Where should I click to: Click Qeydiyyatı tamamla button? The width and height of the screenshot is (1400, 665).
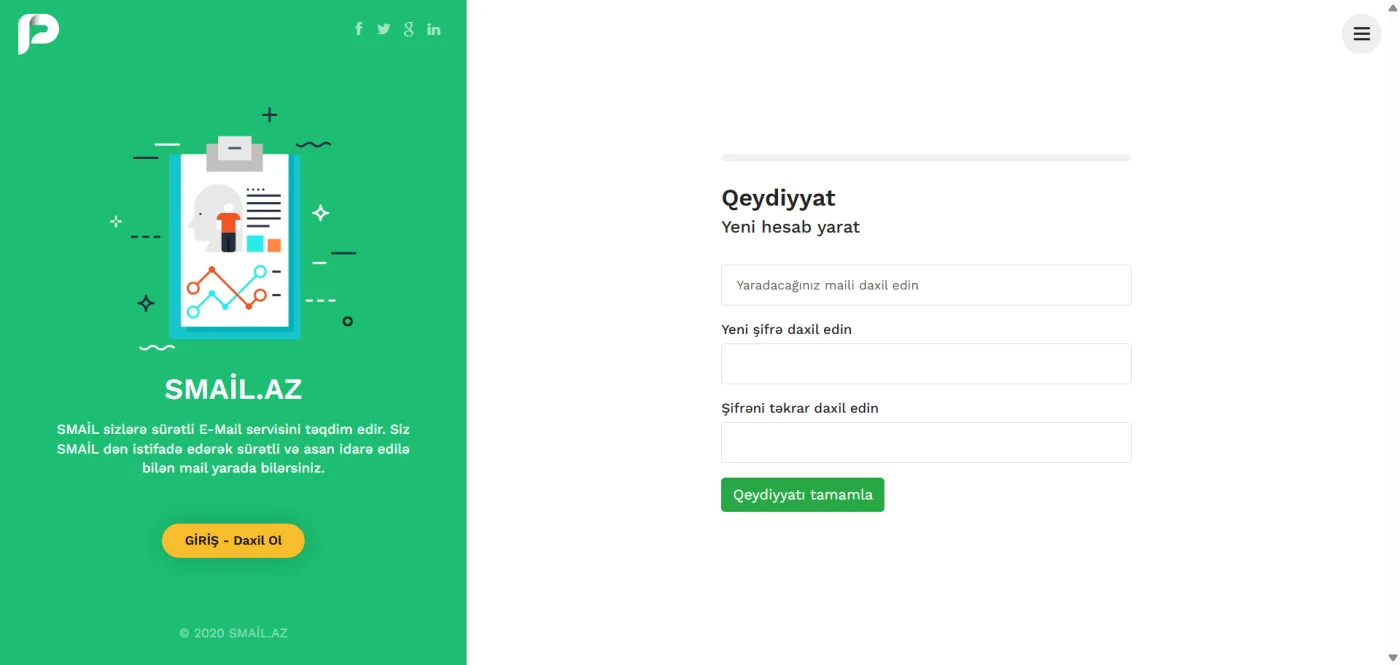click(x=802, y=495)
